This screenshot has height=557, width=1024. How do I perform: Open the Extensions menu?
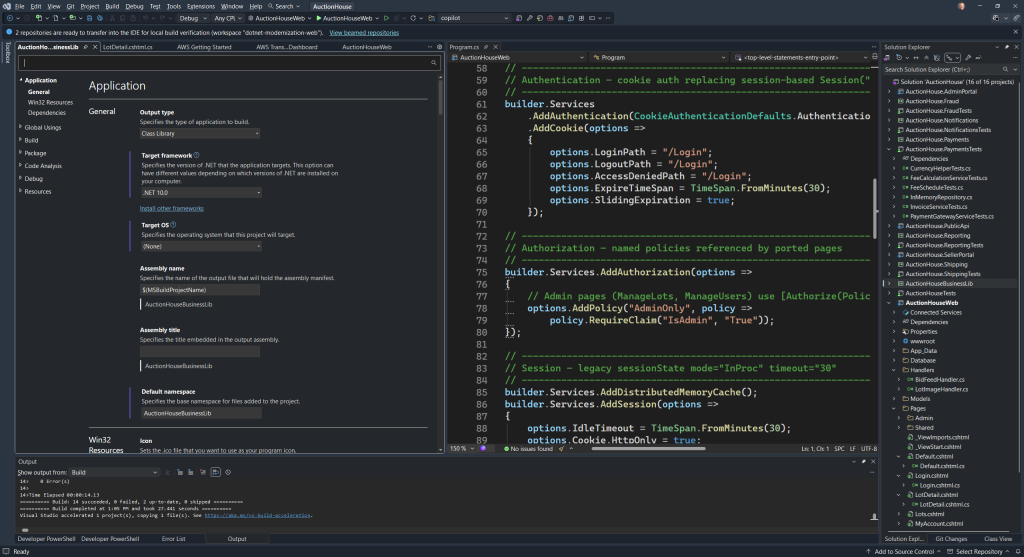coord(200,7)
